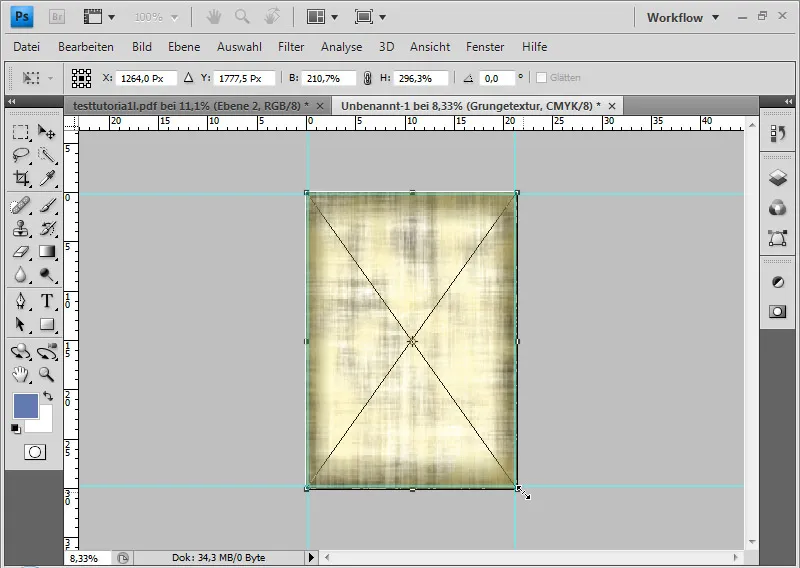Select the Crop tool
800x568 pixels.
click(20, 178)
